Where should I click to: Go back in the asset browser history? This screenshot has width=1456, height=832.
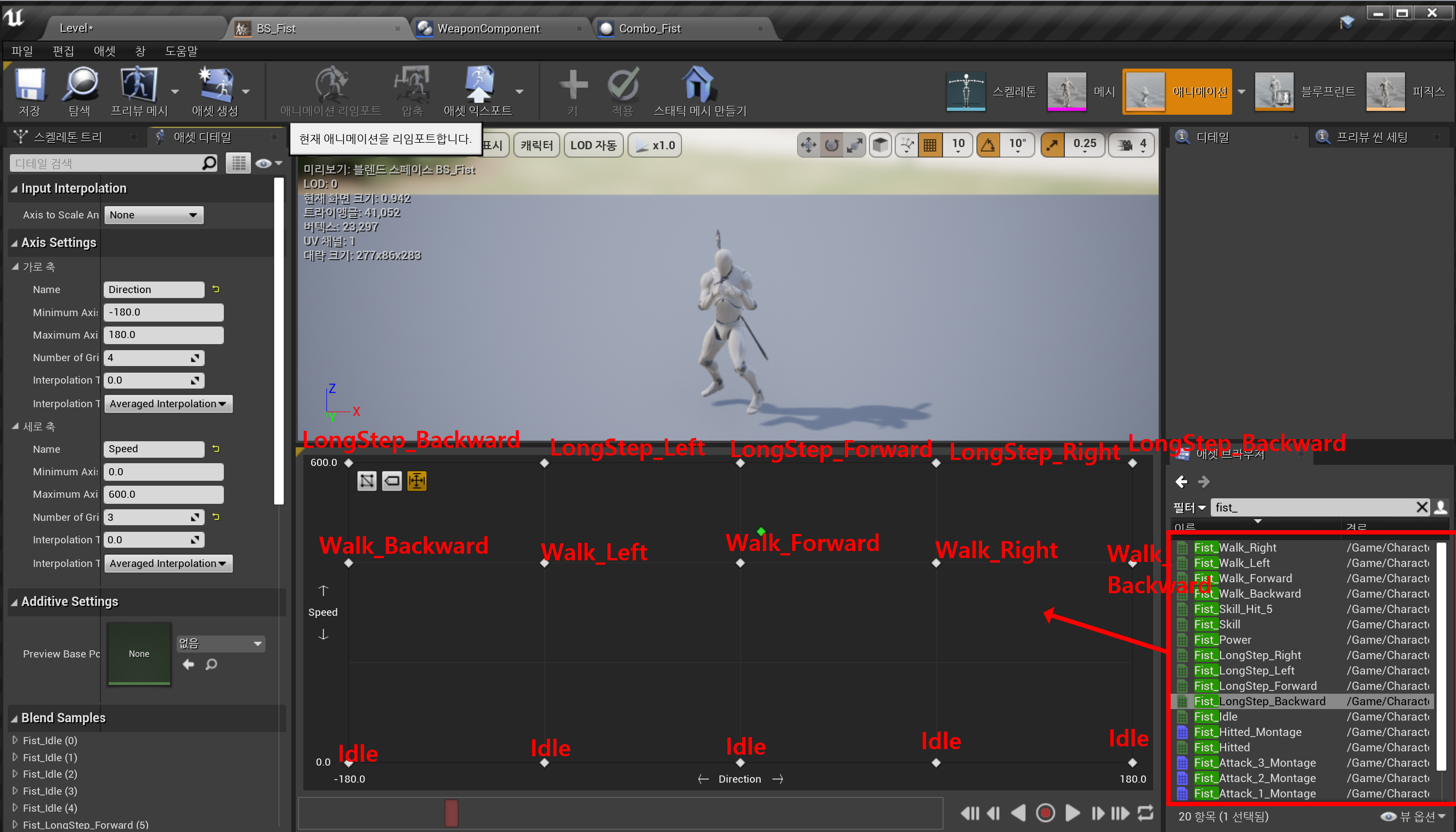pyautogui.click(x=1181, y=482)
